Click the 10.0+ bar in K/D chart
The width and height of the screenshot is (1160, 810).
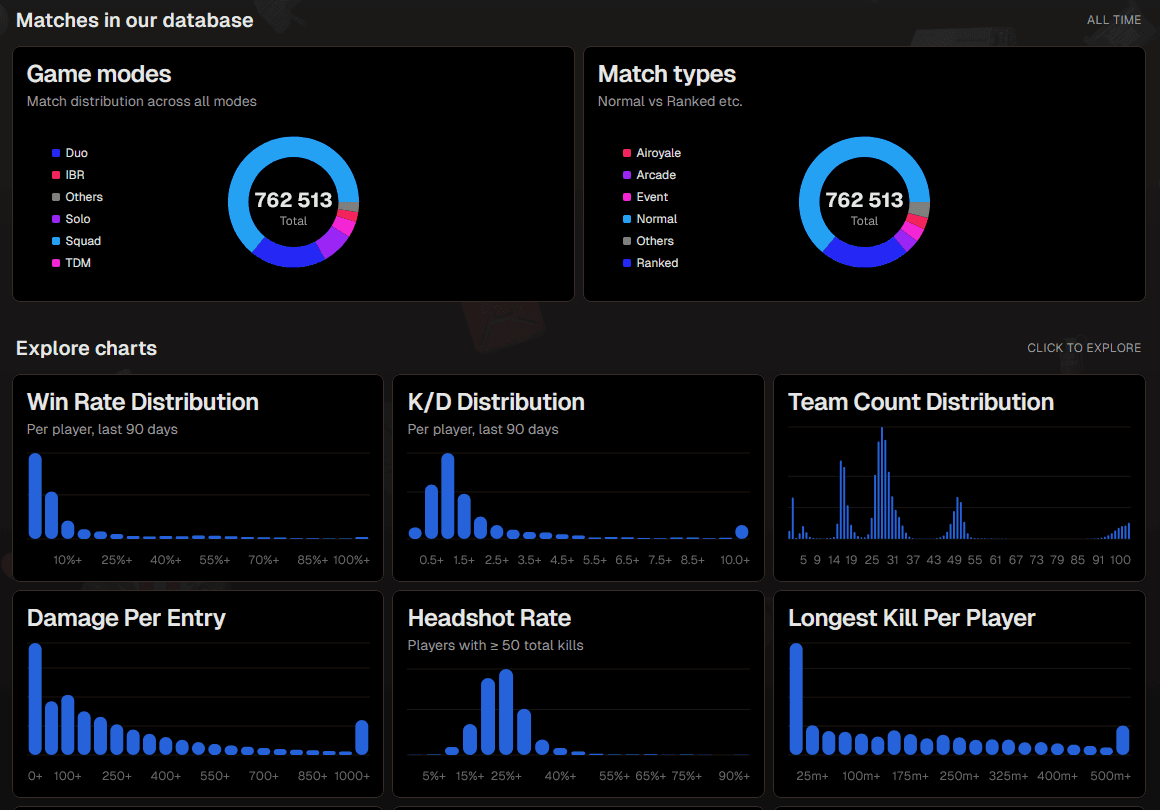click(741, 532)
